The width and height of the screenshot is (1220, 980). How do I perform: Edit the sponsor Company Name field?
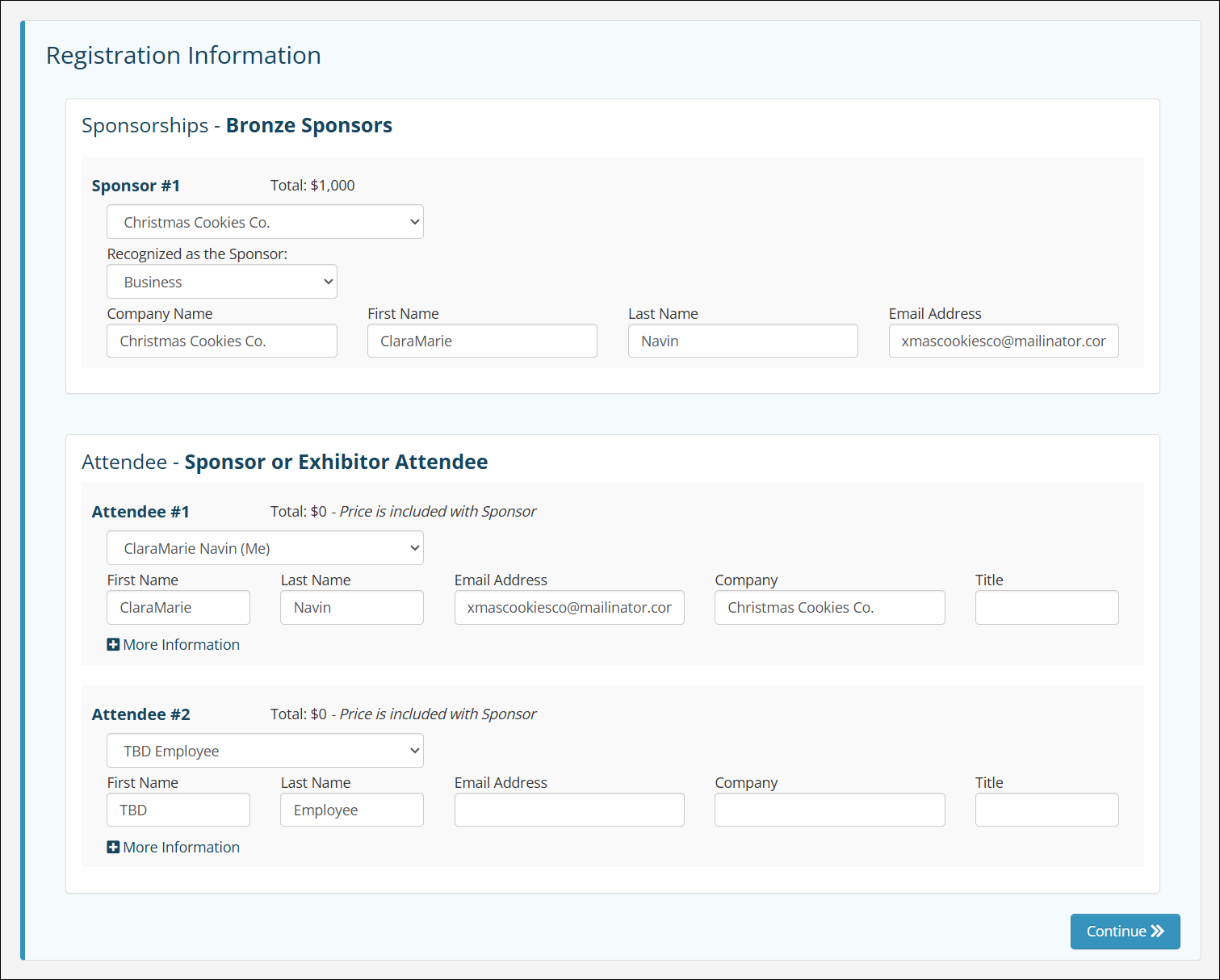(x=222, y=341)
